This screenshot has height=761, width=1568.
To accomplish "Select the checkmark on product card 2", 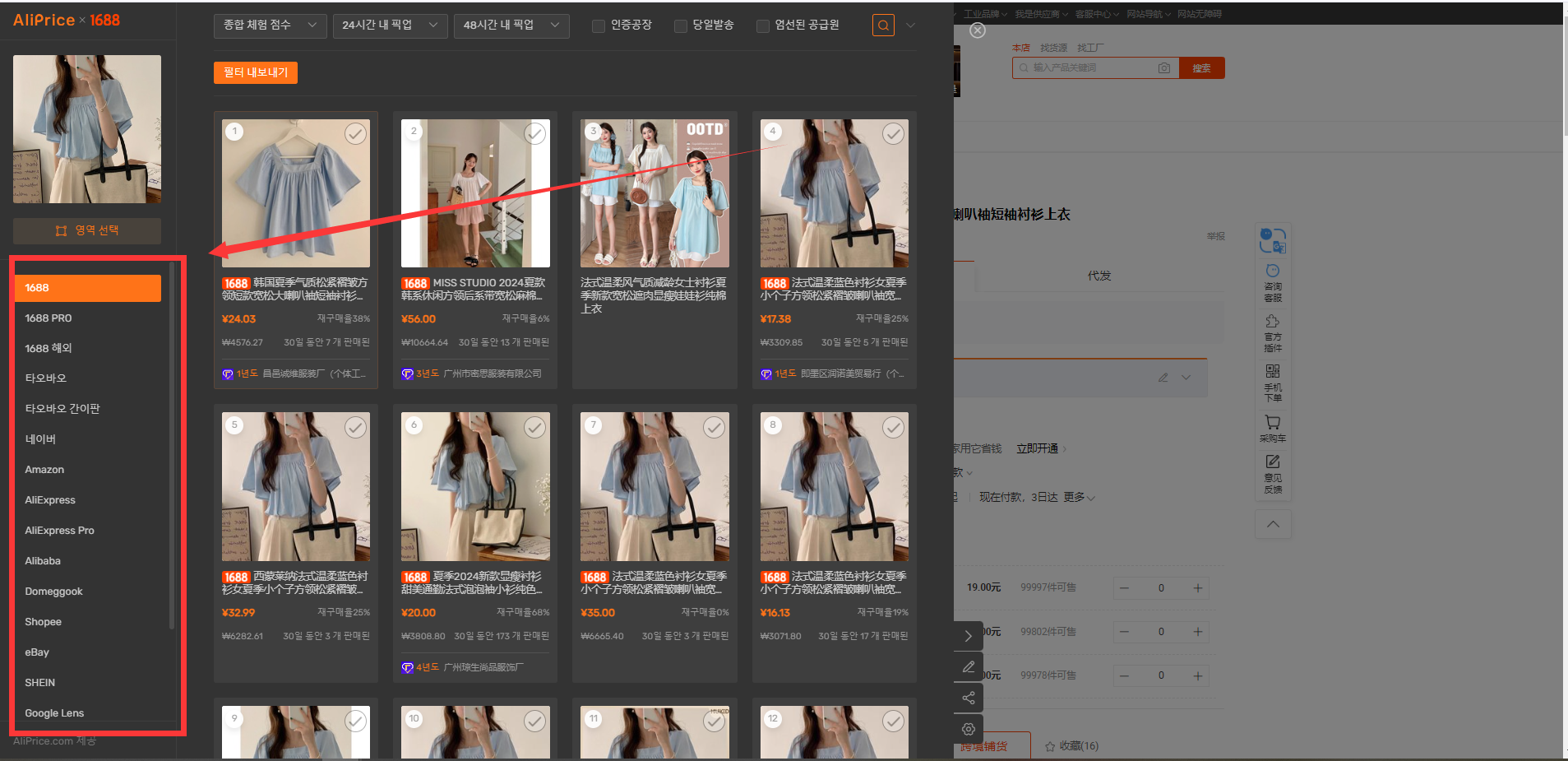I will 535,133.
